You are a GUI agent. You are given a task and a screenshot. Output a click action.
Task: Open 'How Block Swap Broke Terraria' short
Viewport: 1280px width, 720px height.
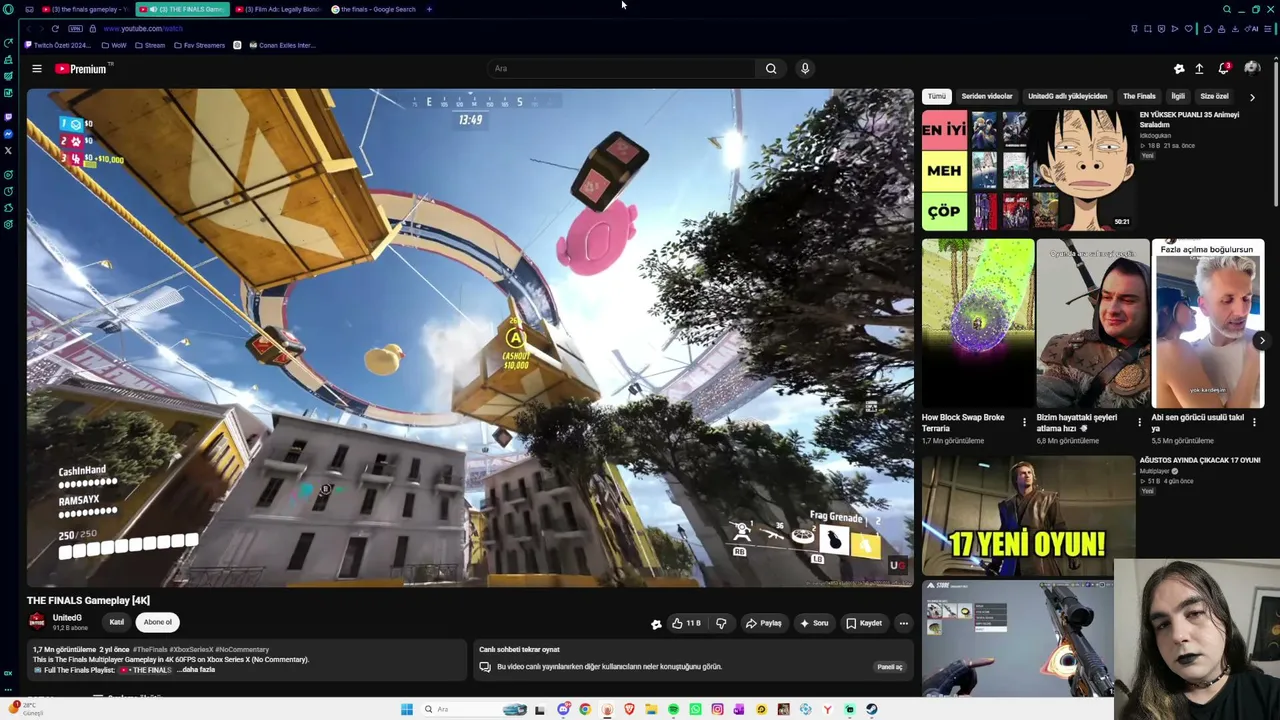978,324
